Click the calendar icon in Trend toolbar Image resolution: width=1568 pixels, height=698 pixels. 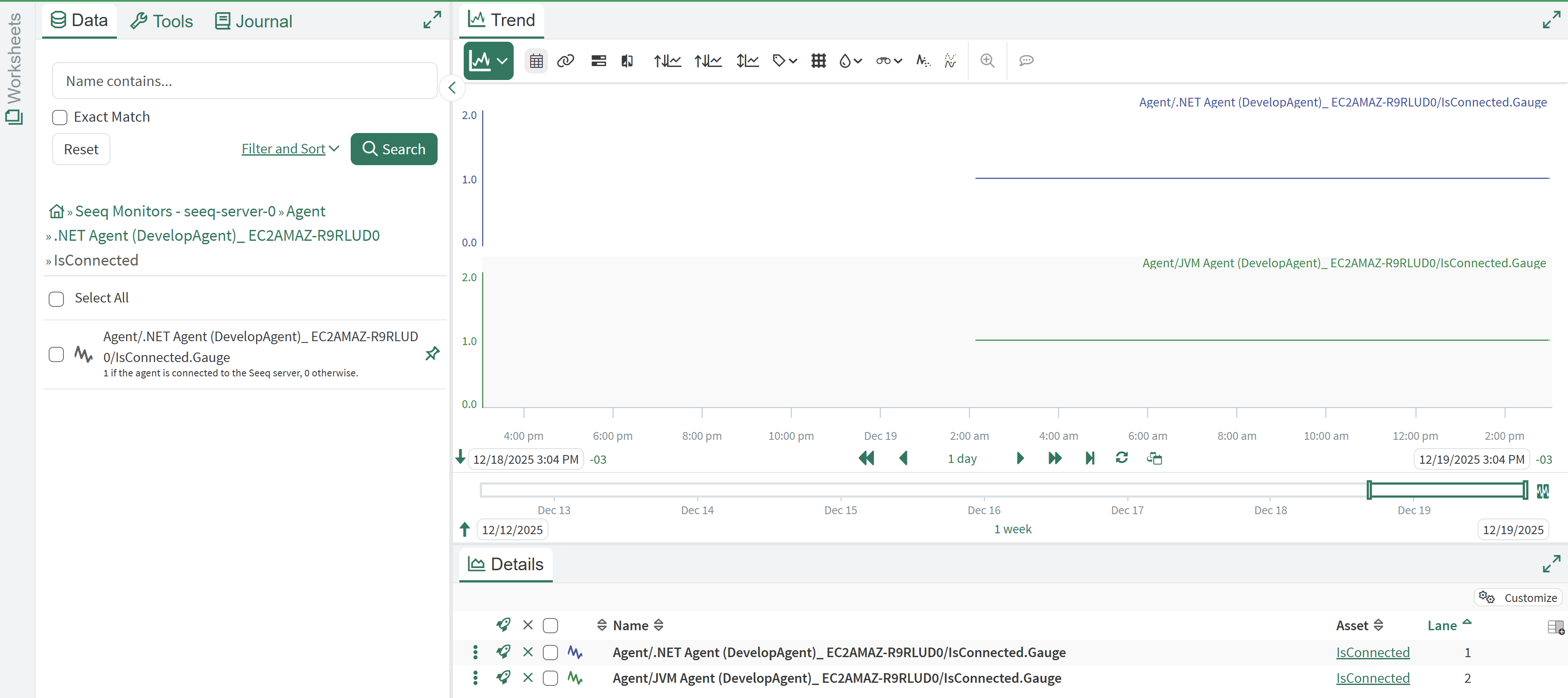(536, 61)
